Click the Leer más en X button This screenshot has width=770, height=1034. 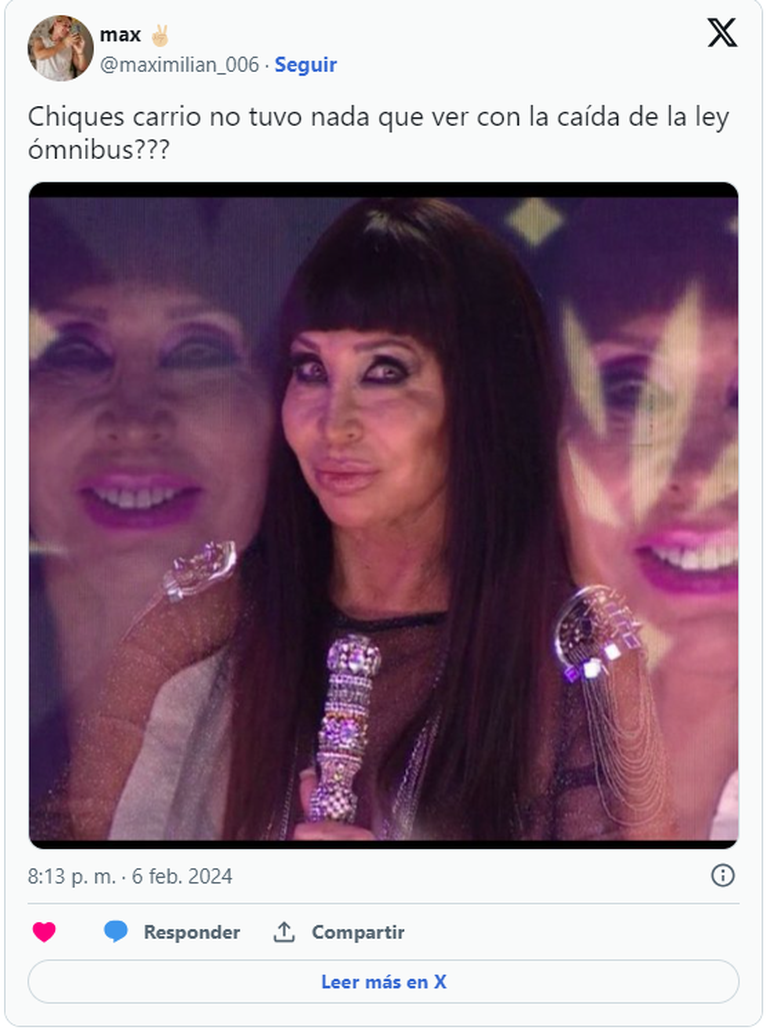(x=383, y=982)
